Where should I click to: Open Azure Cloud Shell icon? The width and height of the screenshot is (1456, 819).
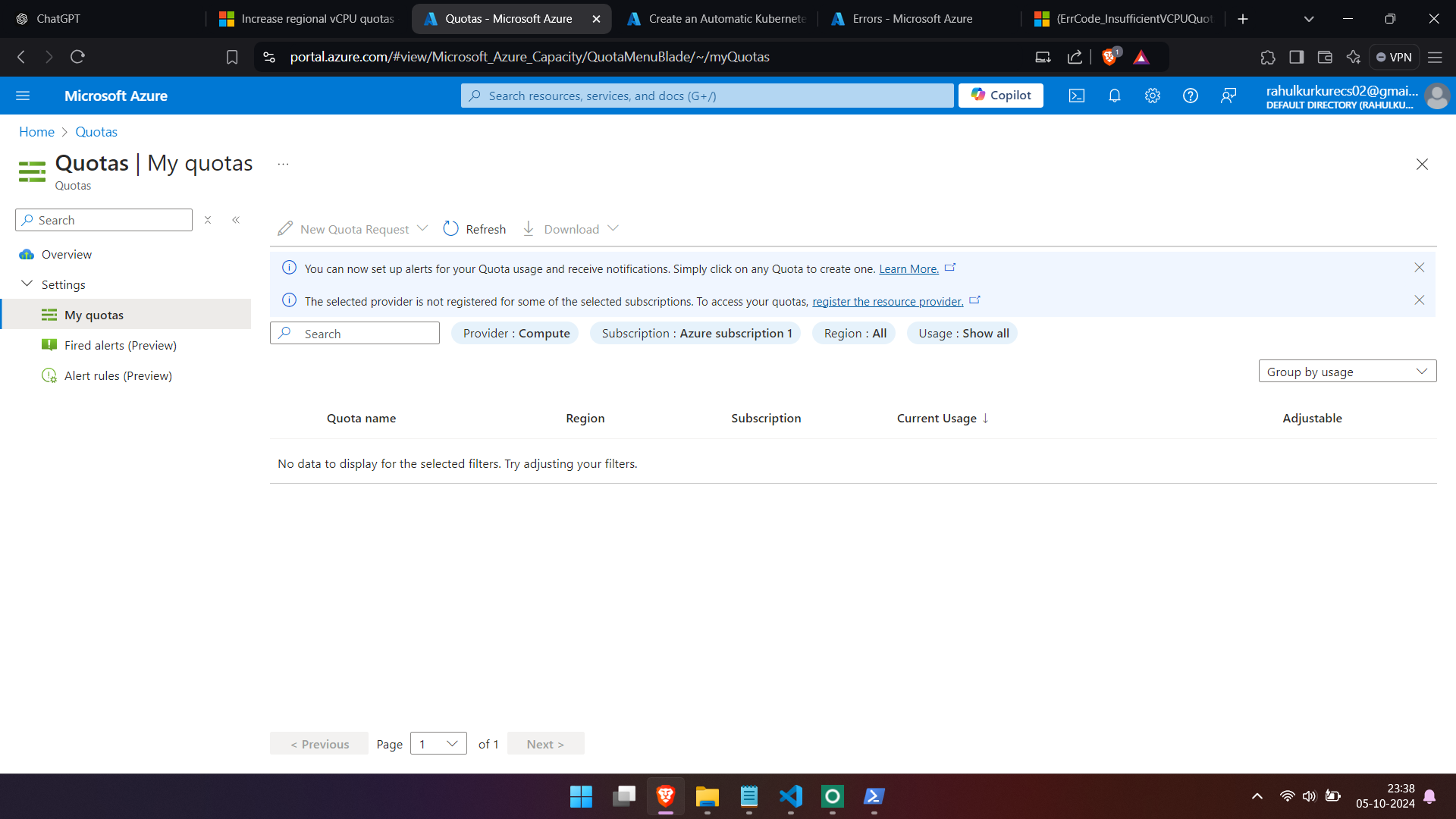(x=1077, y=96)
